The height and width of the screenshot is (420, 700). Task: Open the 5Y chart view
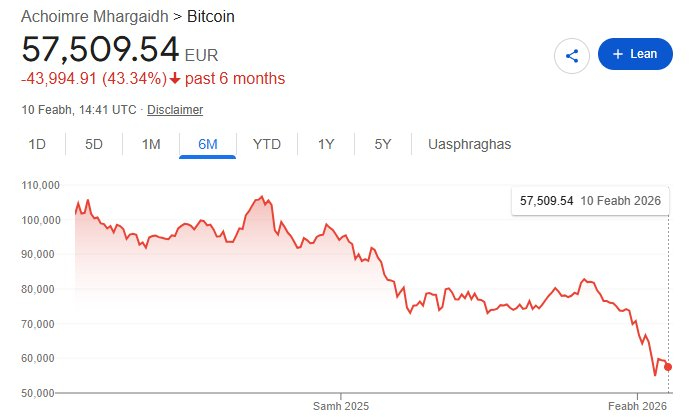pyautogui.click(x=383, y=144)
